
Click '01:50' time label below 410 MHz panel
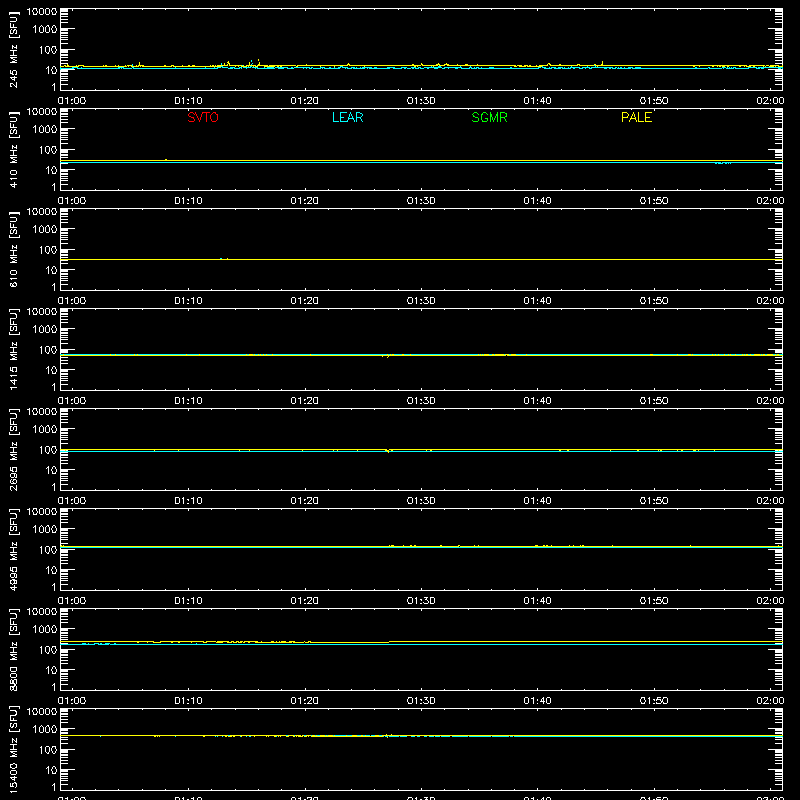(x=654, y=201)
